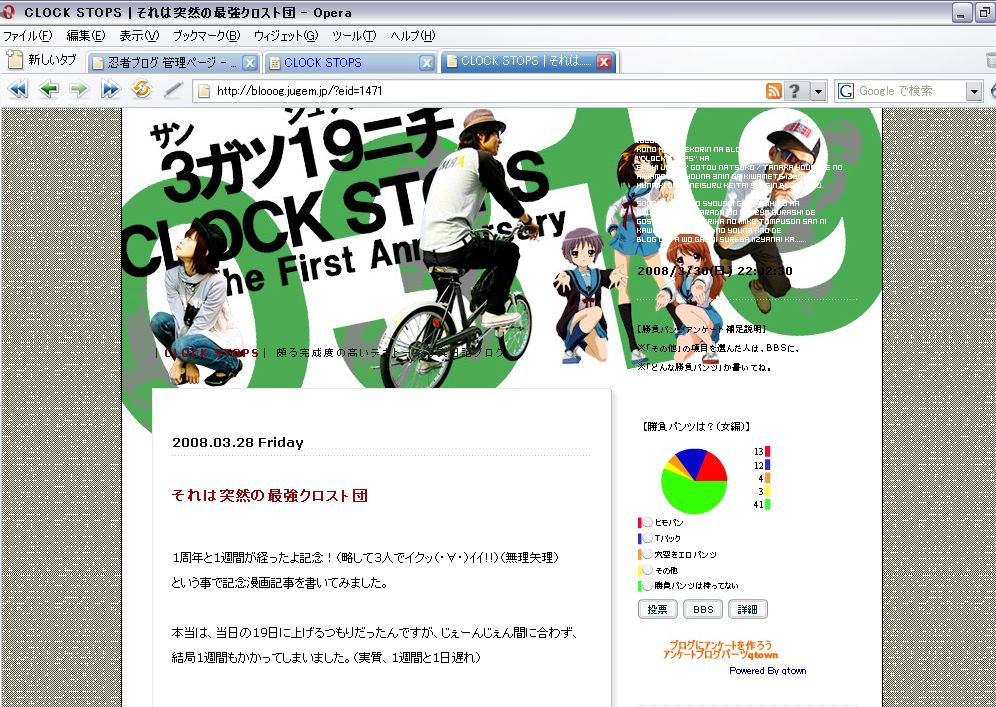Open the ヘルプ(H) menu
996x707 pixels.
point(412,36)
